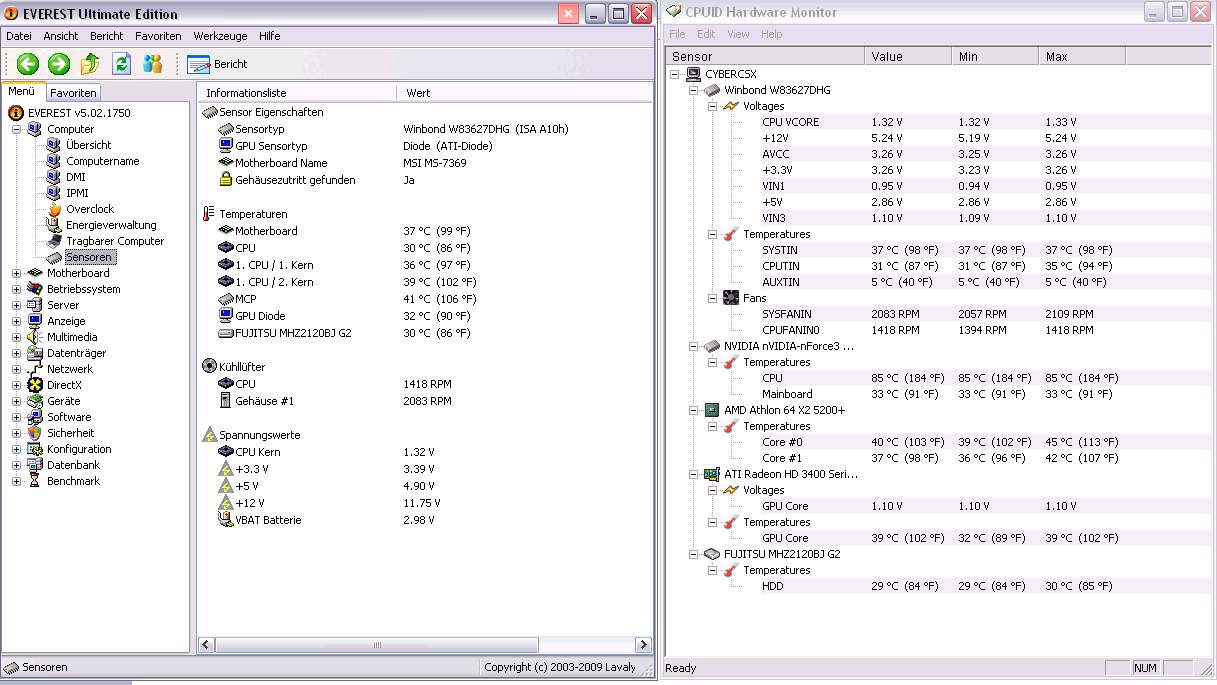The height and width of the screenshot is (685, 1217).
Task: Click the fan icon beside Kühllüfter
Action: [209, 367]
